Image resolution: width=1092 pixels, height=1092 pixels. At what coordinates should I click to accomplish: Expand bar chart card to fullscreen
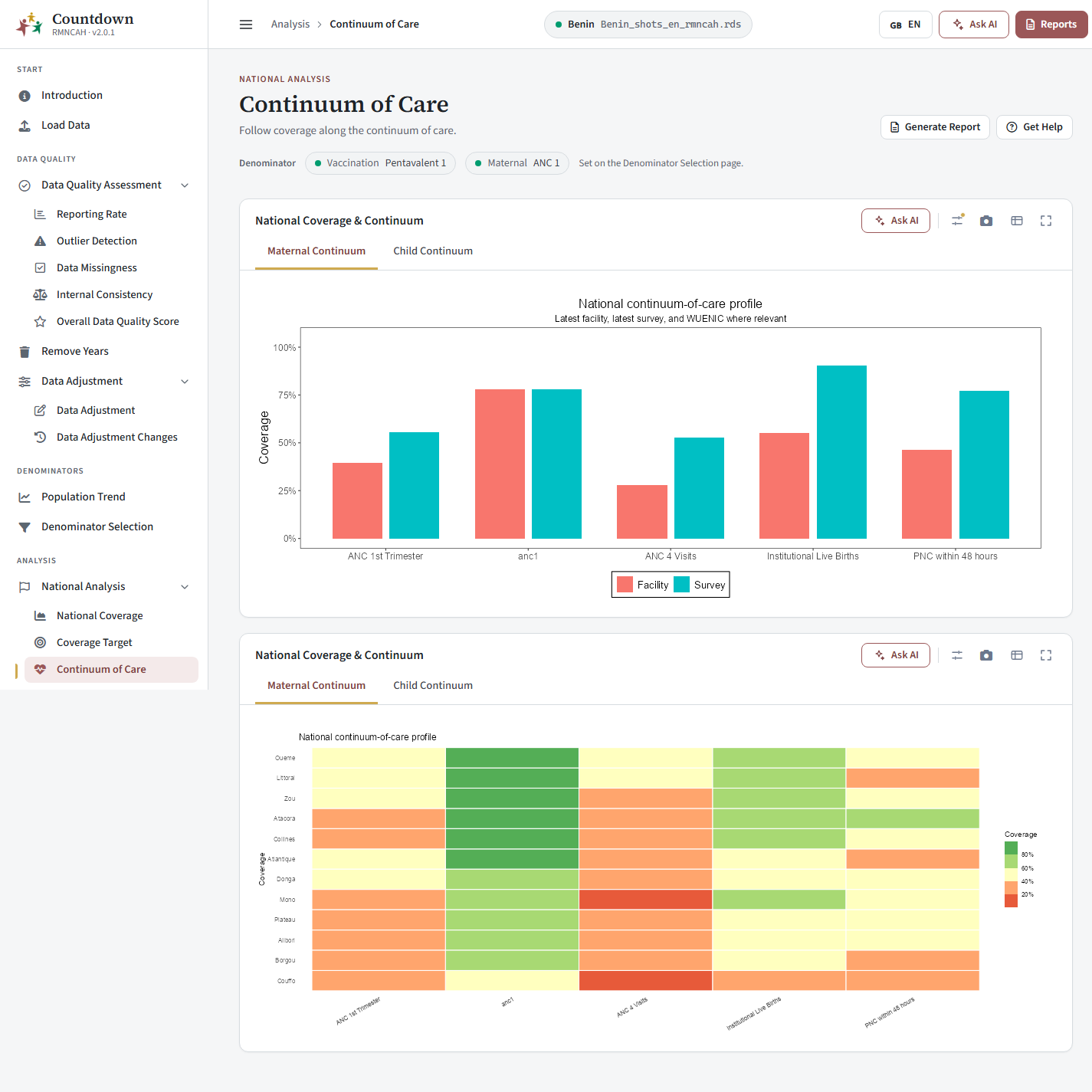coord(1046,221)
